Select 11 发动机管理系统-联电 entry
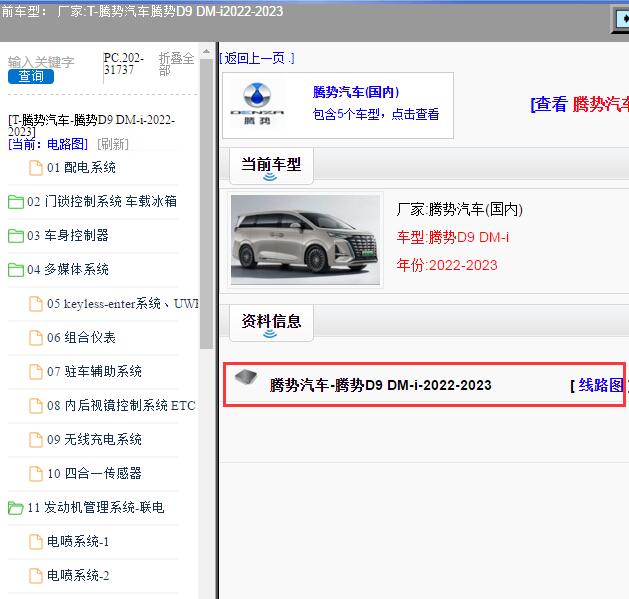Image resolution: width=629 pixels, height=599 pixels. (96, 508)
